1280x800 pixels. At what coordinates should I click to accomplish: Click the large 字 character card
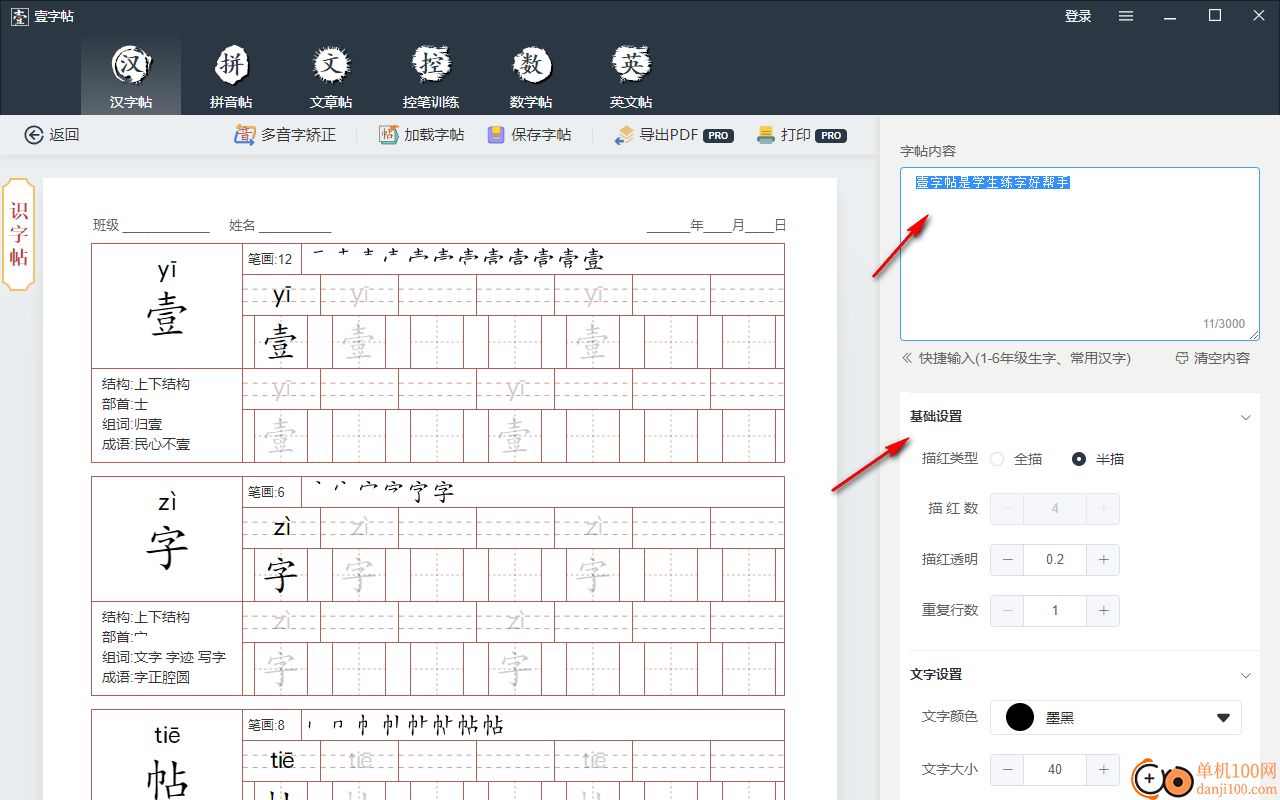[167, 539]
